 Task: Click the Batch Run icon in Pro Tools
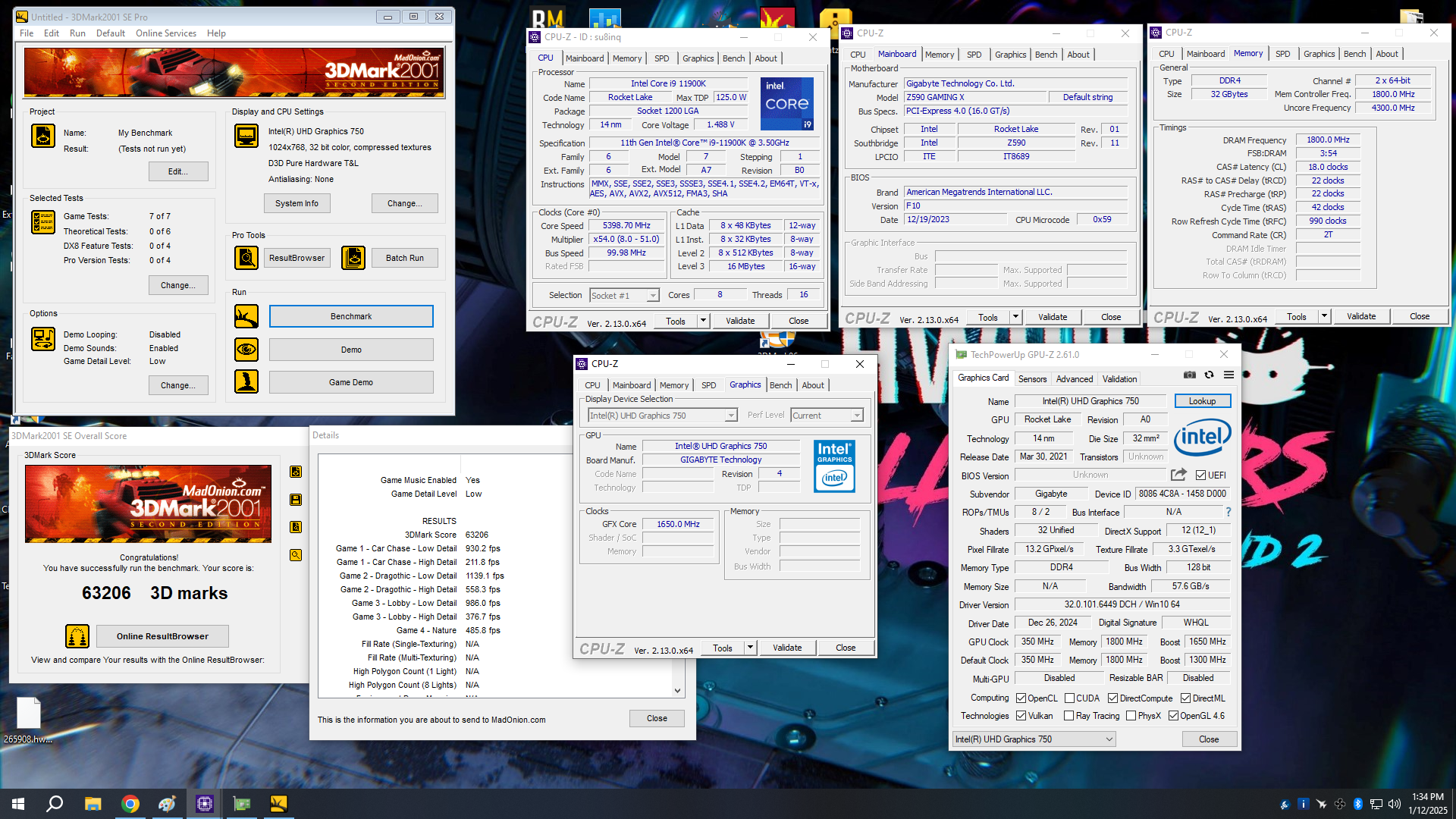coord(353,258)
